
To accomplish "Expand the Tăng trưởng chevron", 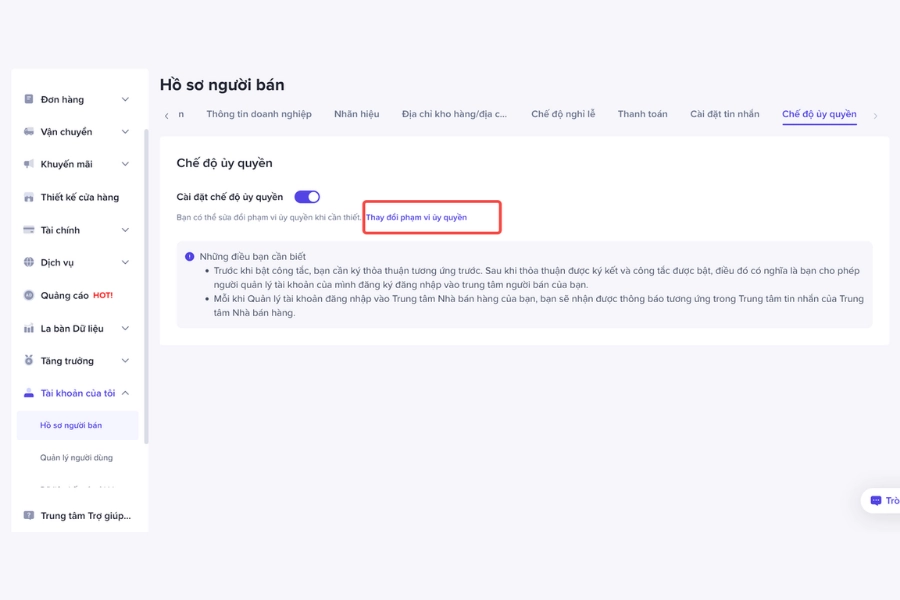I will coord(125,361).
